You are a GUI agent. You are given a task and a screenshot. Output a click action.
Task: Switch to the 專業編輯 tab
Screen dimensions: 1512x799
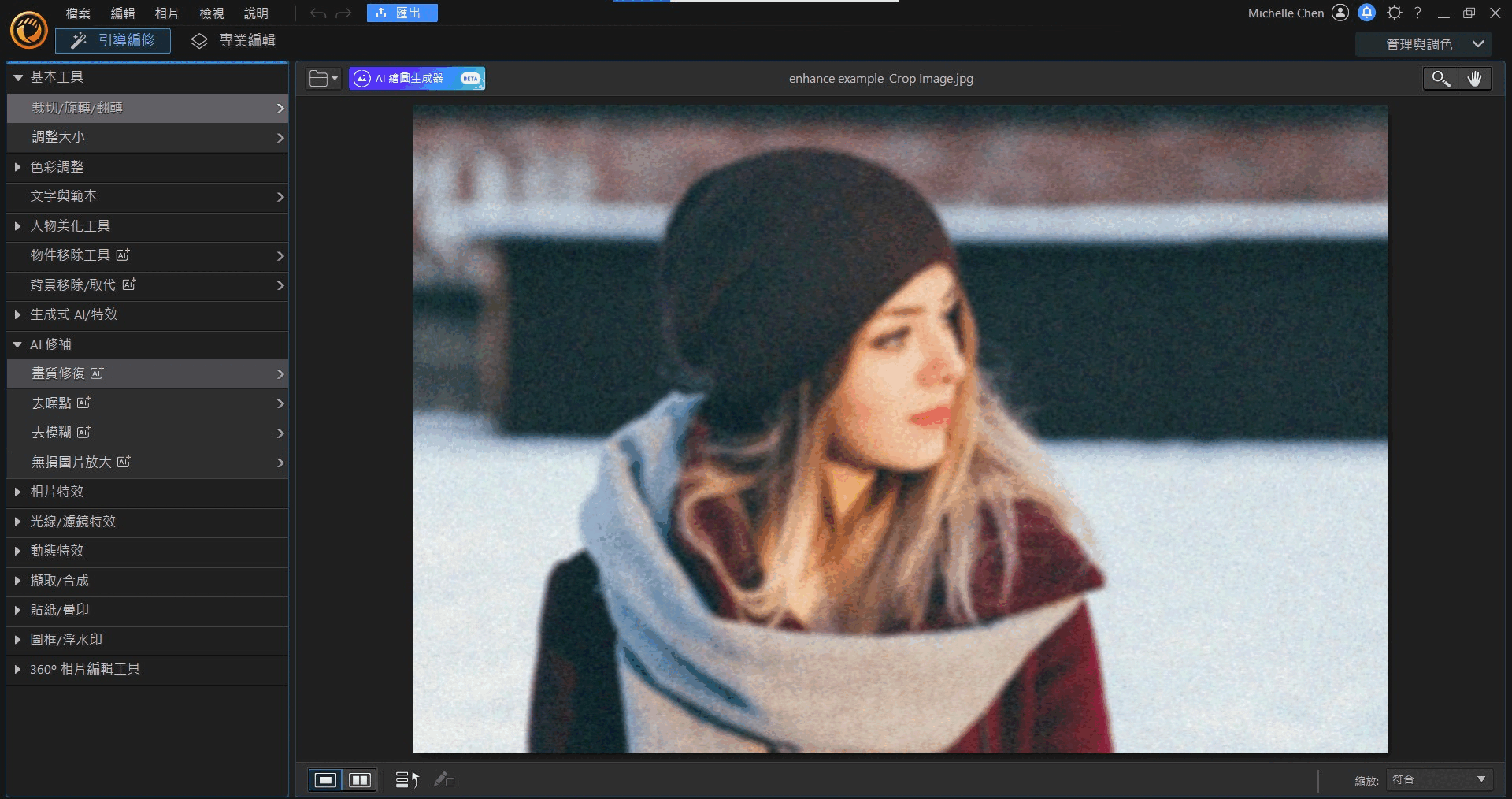coord(233,40)
